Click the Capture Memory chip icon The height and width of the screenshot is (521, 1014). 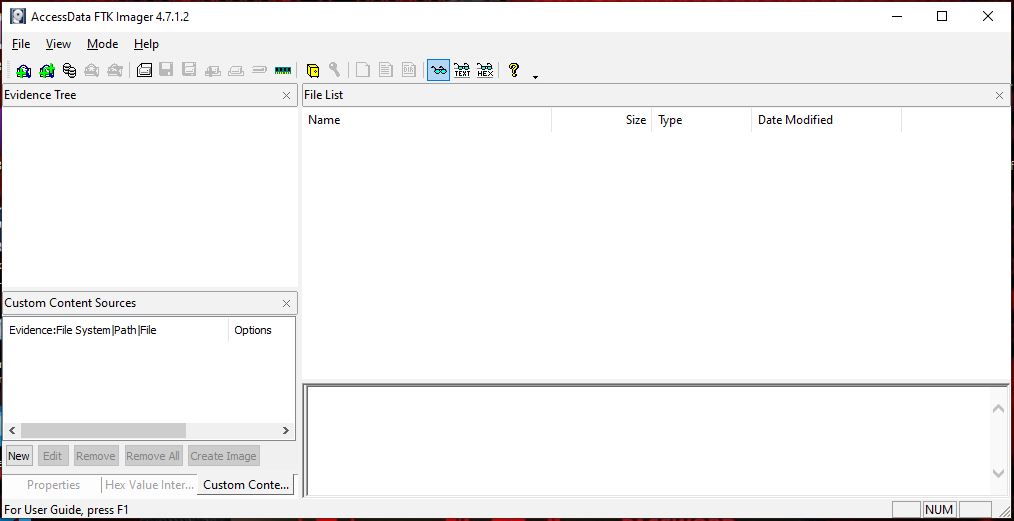282,70
